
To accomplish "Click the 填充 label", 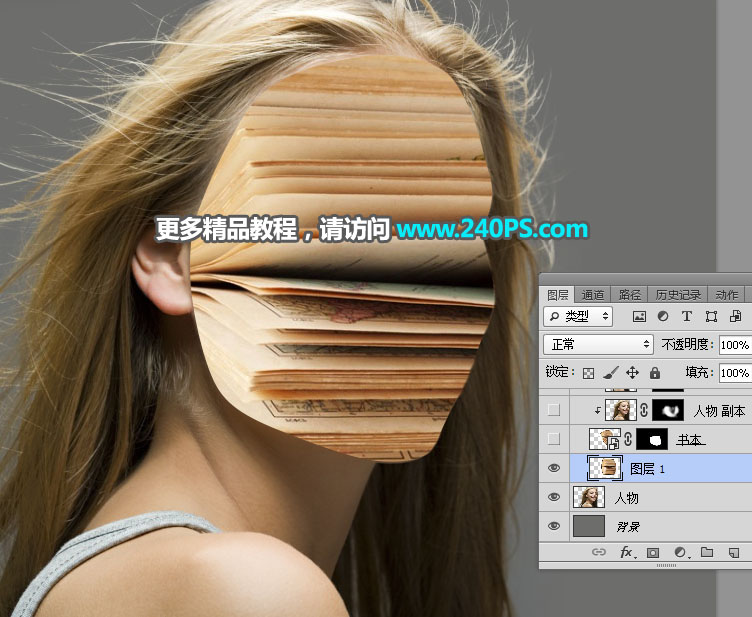I will (x=700, y=372).
